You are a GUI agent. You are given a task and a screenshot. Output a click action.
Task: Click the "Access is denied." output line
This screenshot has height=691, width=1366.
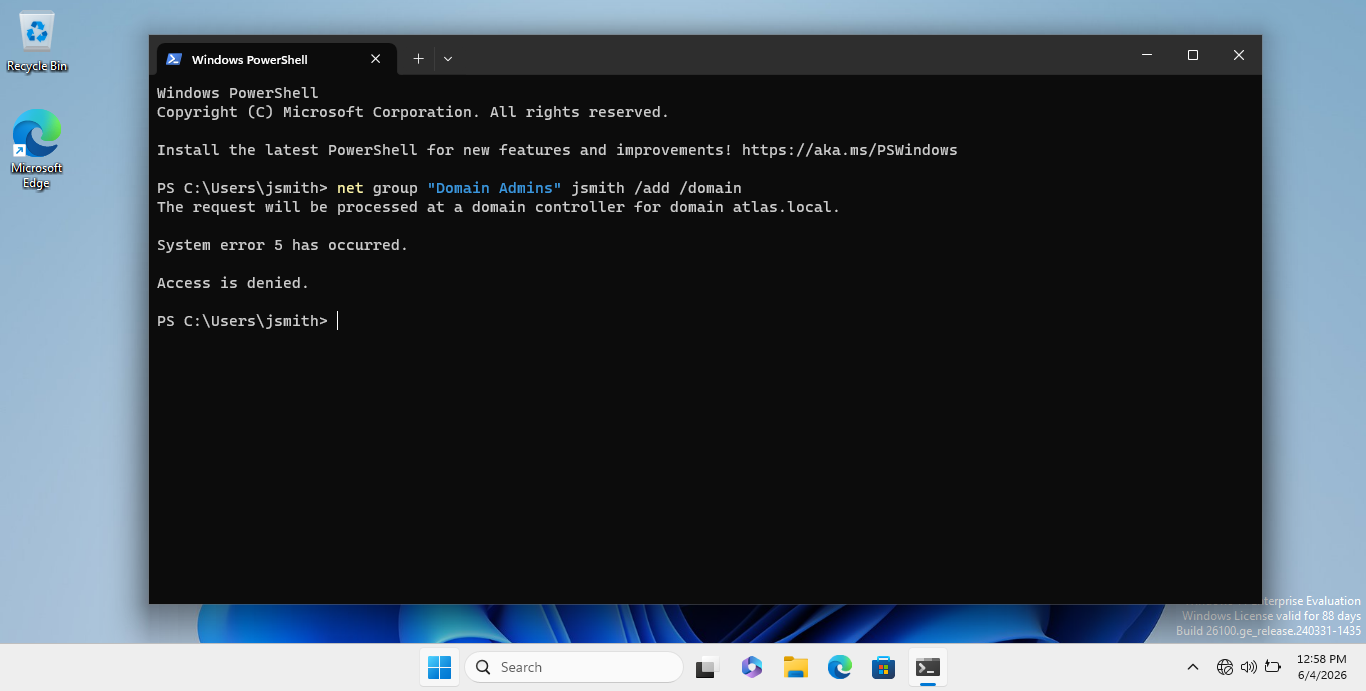(233, 283)
